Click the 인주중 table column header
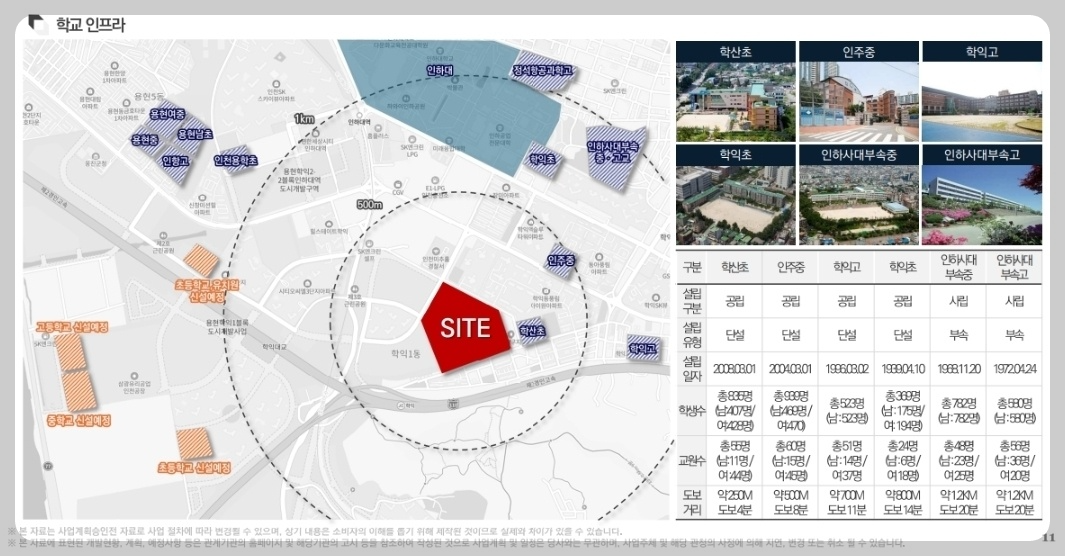 click(791, 267)
